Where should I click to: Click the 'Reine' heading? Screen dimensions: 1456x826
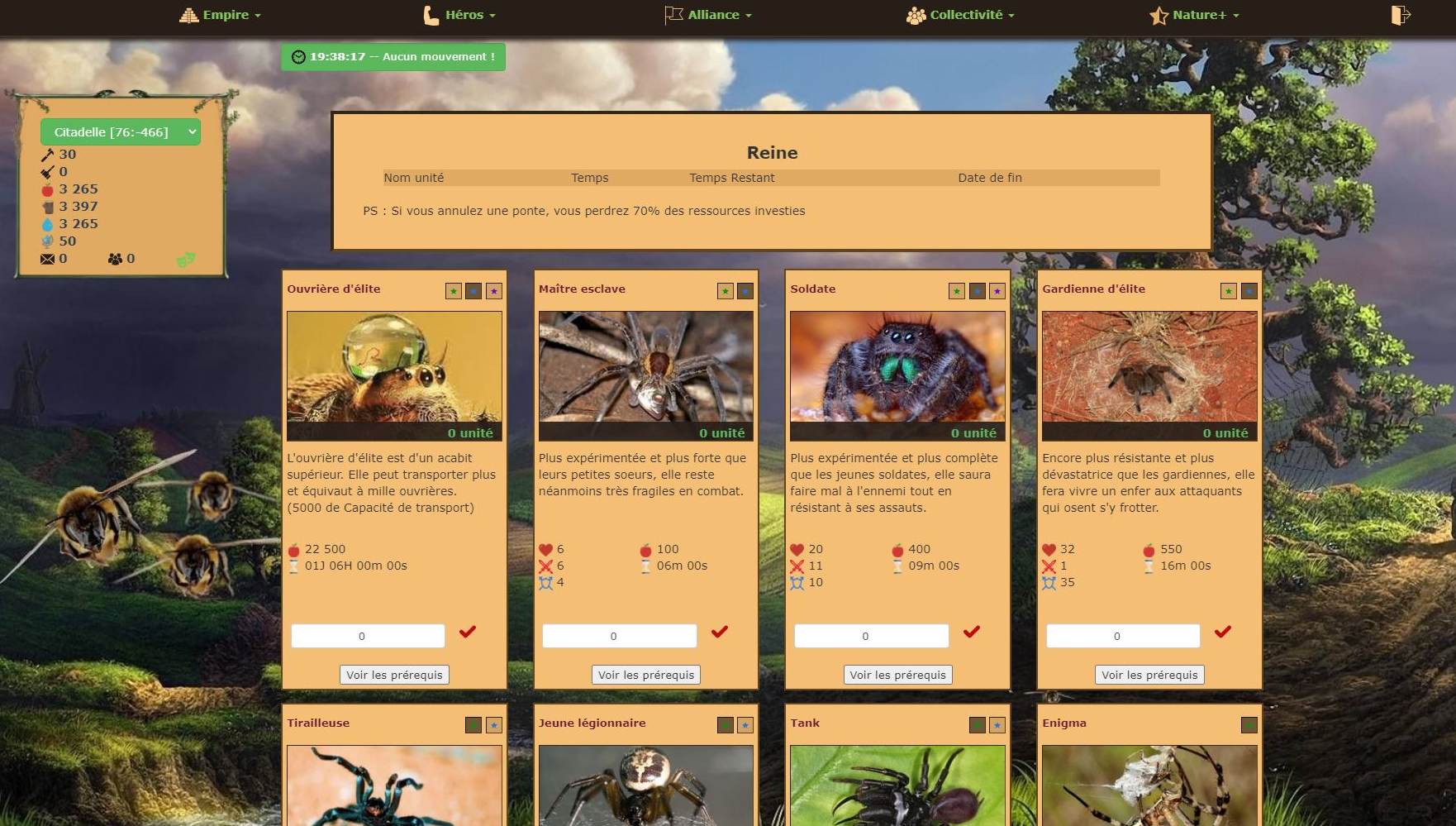tap(772, 153)
